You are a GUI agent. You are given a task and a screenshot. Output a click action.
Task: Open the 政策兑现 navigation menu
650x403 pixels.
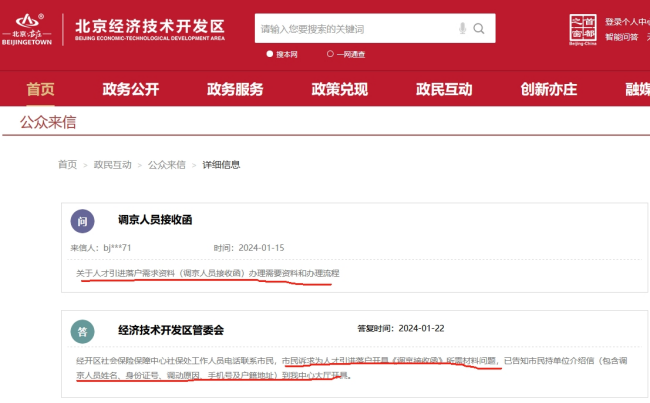point(340,89)
